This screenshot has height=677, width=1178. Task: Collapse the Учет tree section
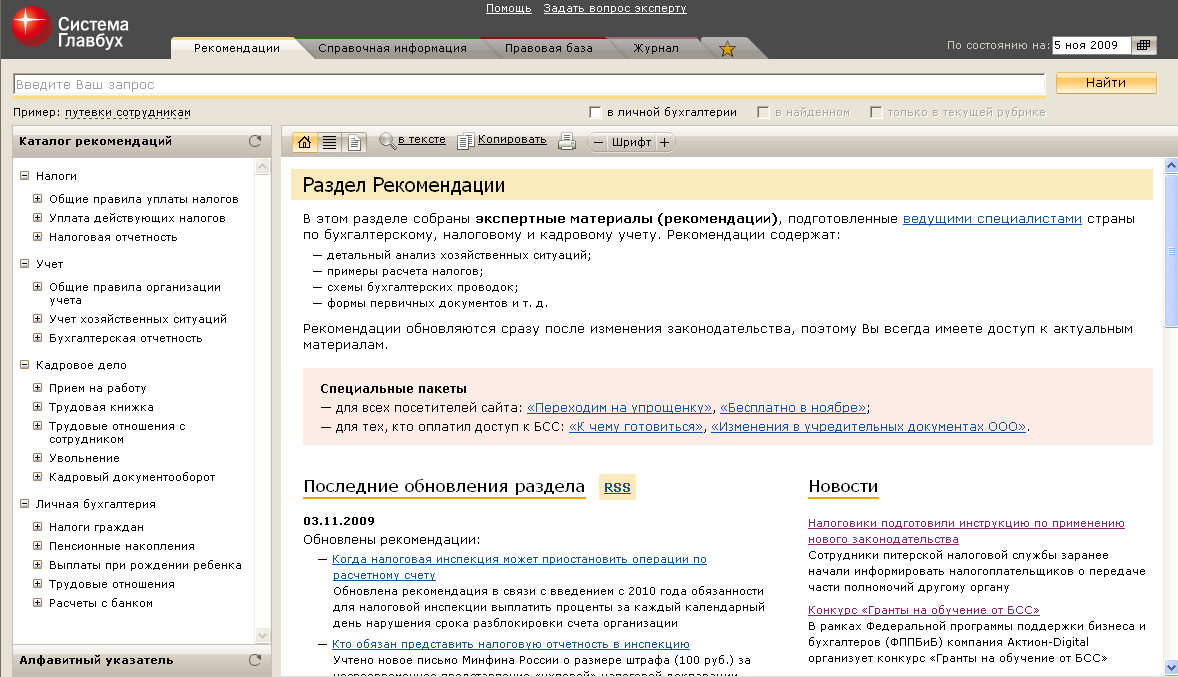coord(24,263)
